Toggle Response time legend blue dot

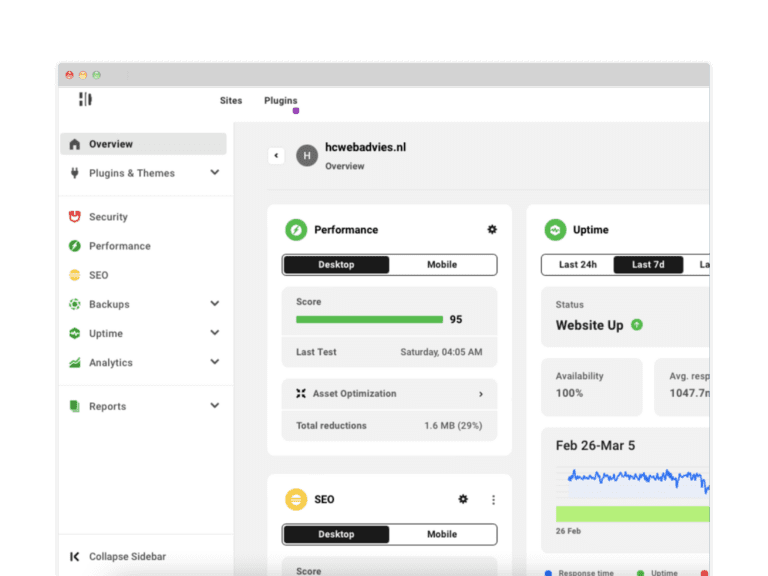coord(548,573)
